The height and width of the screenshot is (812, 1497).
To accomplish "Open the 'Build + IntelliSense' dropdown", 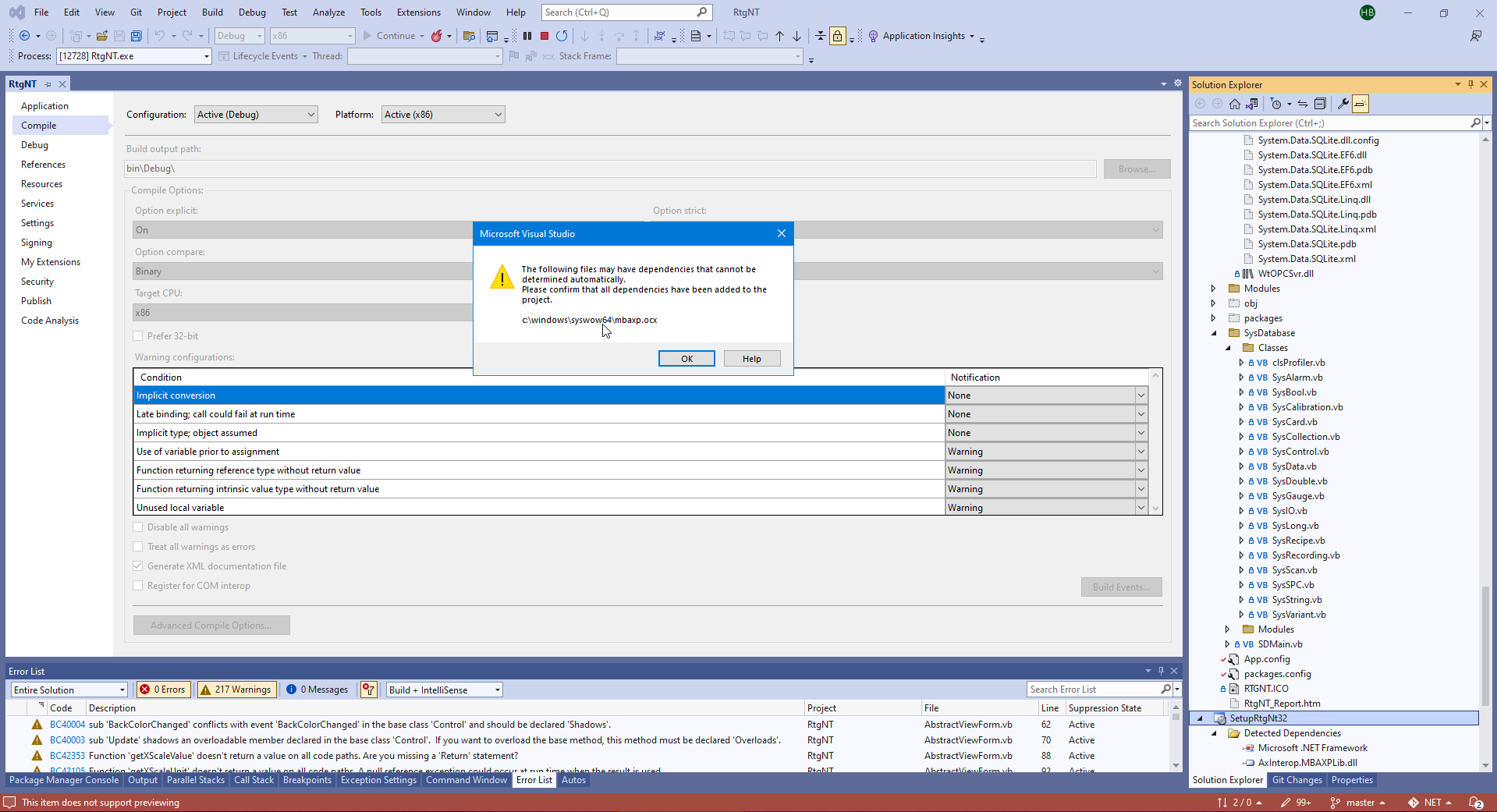I will [x=445, y=690].
